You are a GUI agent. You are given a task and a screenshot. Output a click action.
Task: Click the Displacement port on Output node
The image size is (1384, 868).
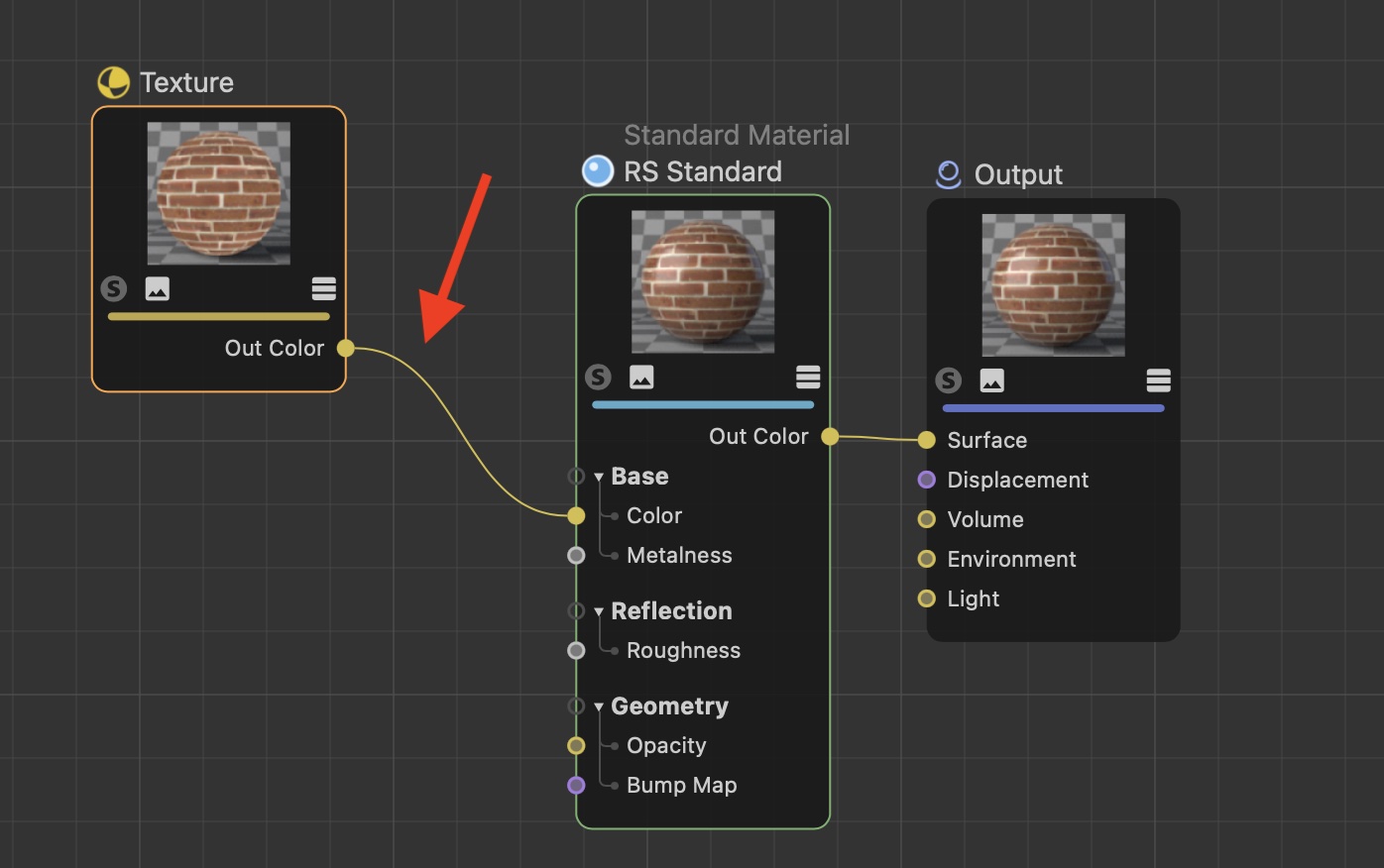[927, 480]
